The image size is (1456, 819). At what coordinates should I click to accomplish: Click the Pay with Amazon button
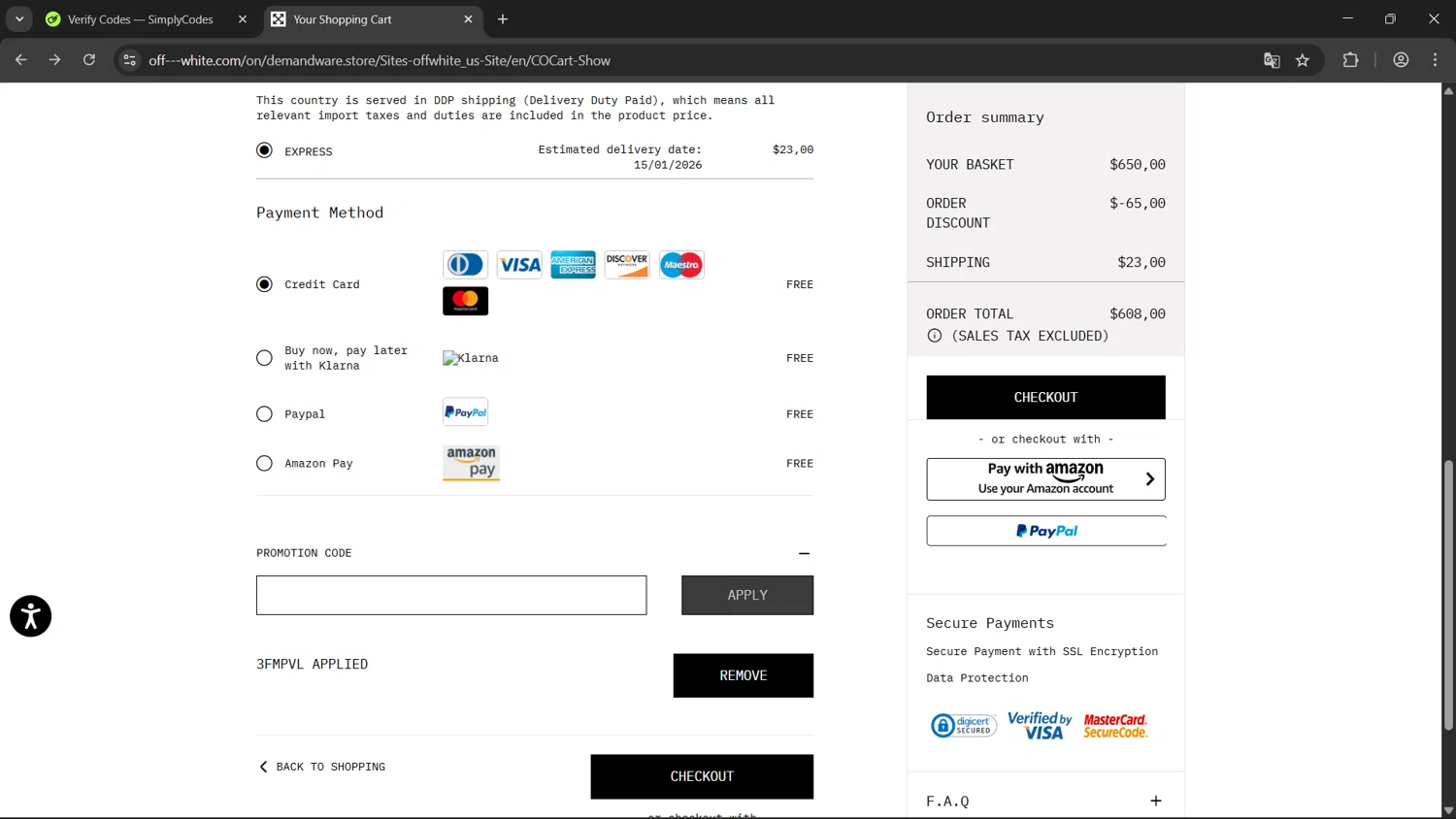click(x=1045, y=479)
